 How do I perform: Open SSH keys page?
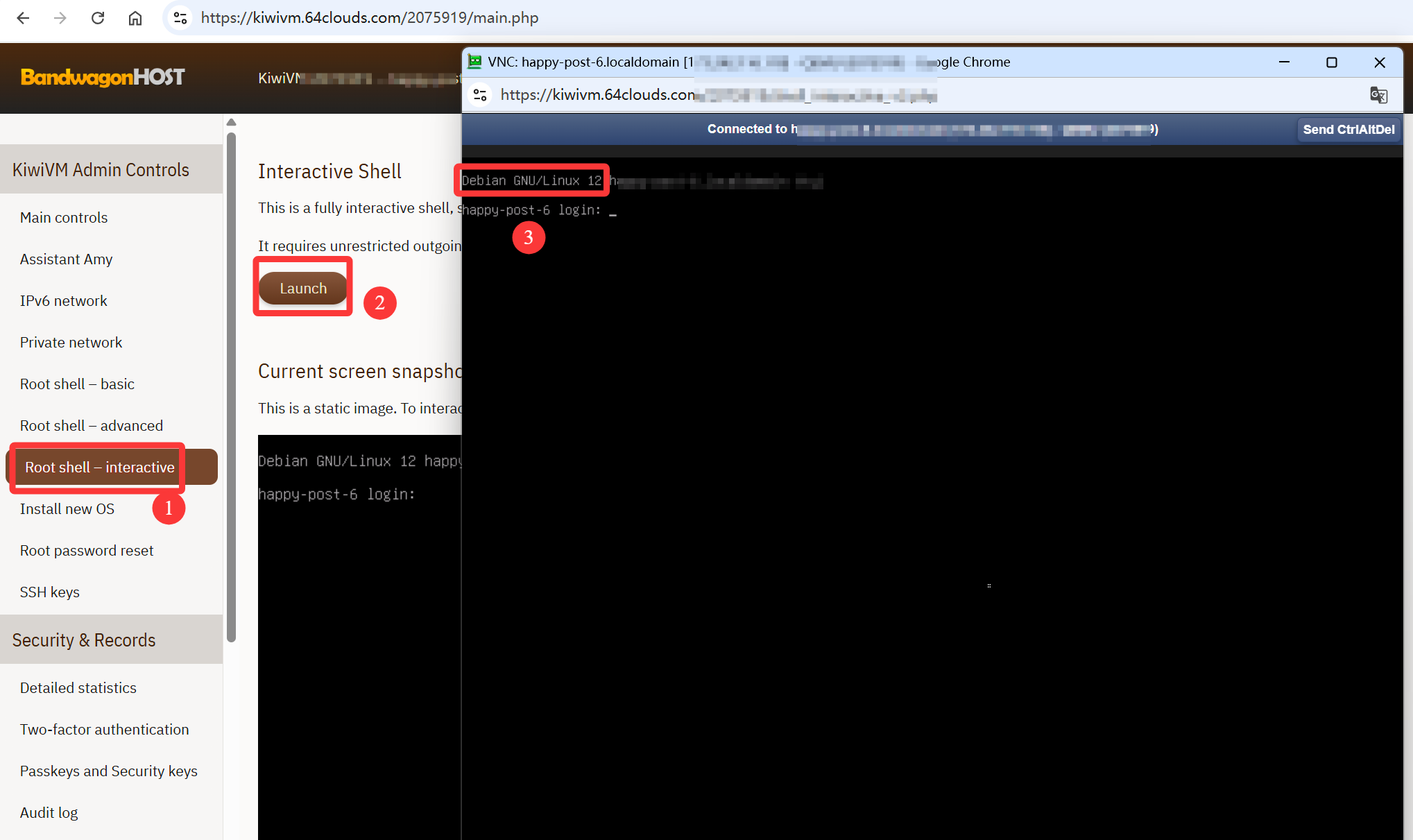coord(50,592)
